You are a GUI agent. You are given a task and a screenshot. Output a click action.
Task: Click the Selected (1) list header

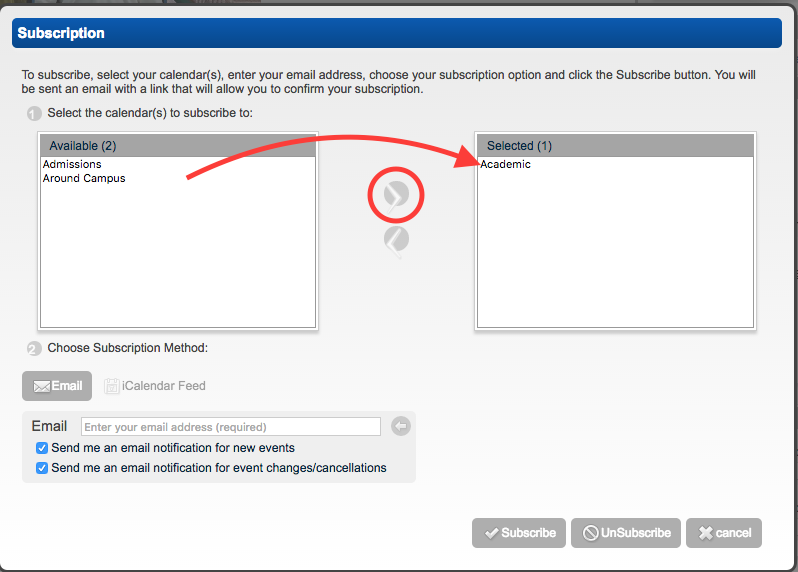[x=615, y=146]
